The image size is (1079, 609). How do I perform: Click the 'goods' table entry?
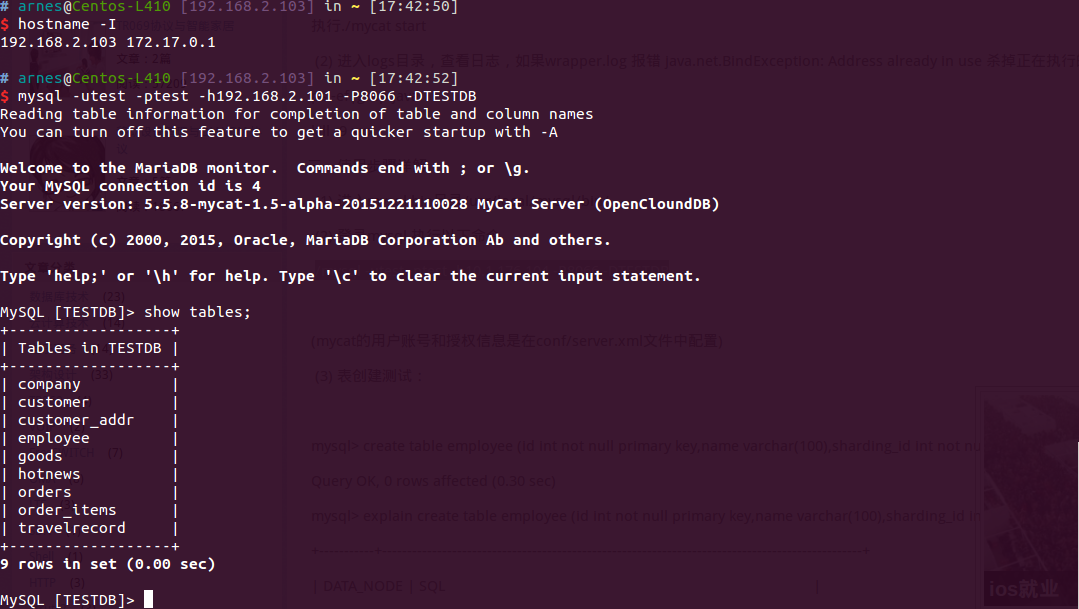point(40,456)
